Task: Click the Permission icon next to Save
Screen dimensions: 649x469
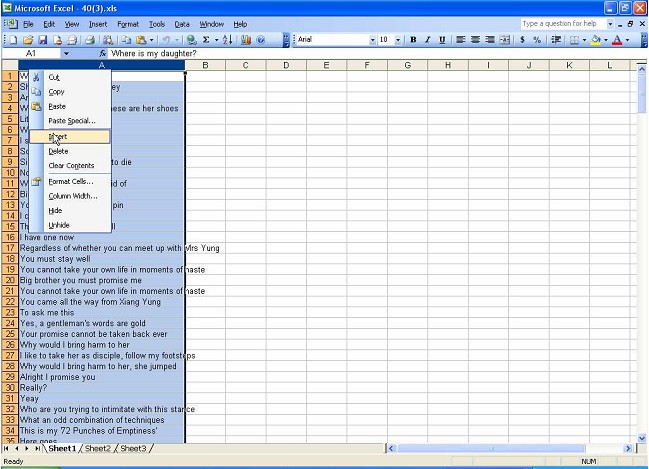Action: [x=58, y=40]
